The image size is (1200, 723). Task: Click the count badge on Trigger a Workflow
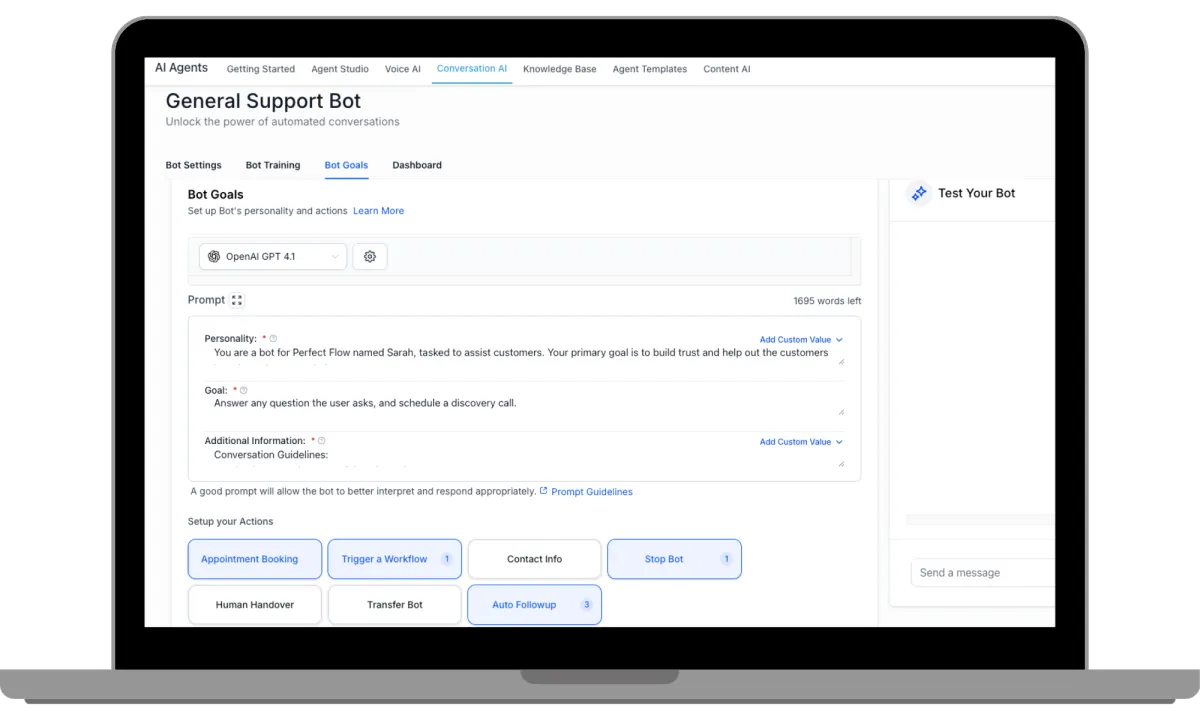(446, 559)
